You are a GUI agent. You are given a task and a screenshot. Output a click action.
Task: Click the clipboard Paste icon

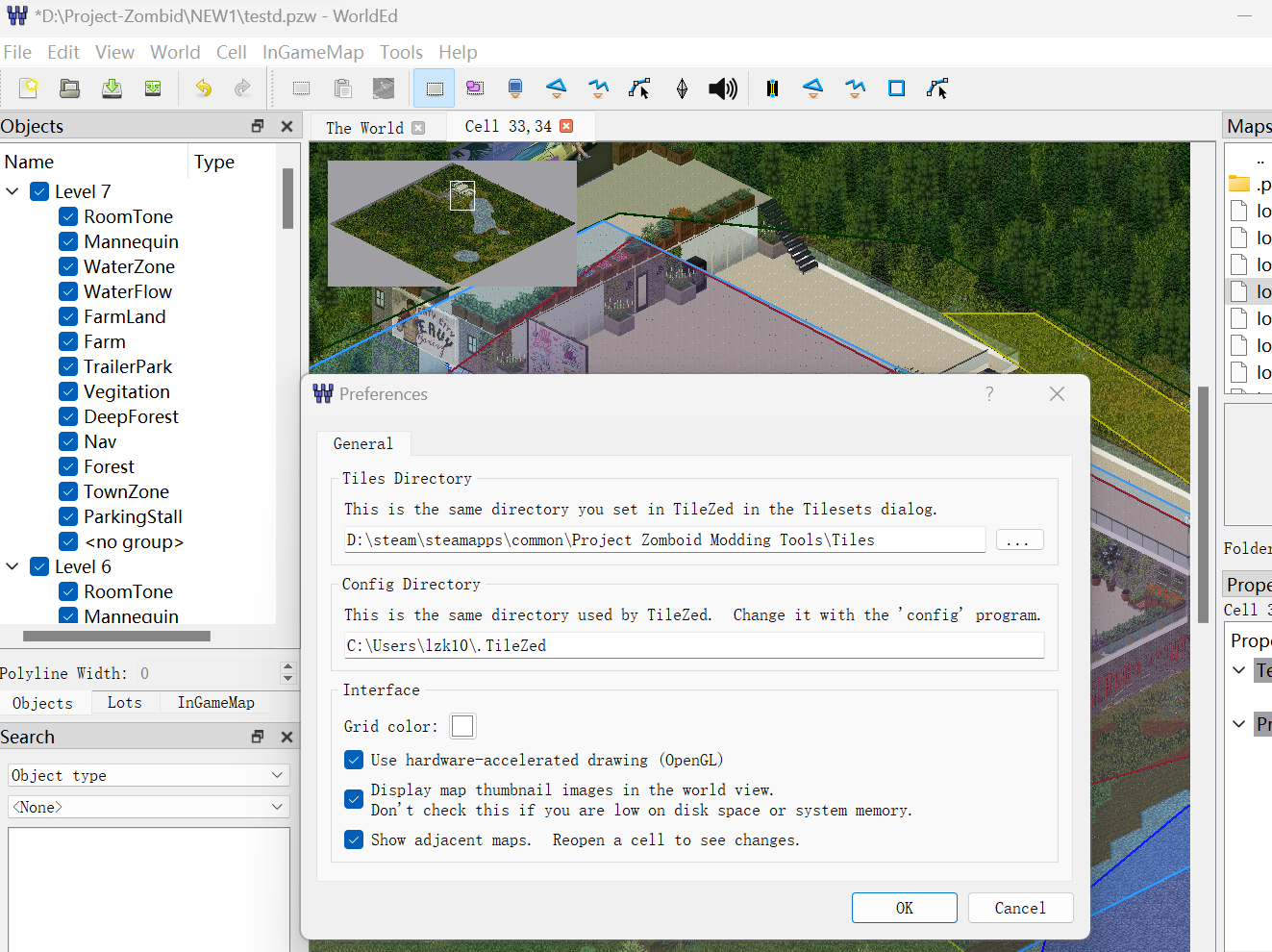[342, 88]
